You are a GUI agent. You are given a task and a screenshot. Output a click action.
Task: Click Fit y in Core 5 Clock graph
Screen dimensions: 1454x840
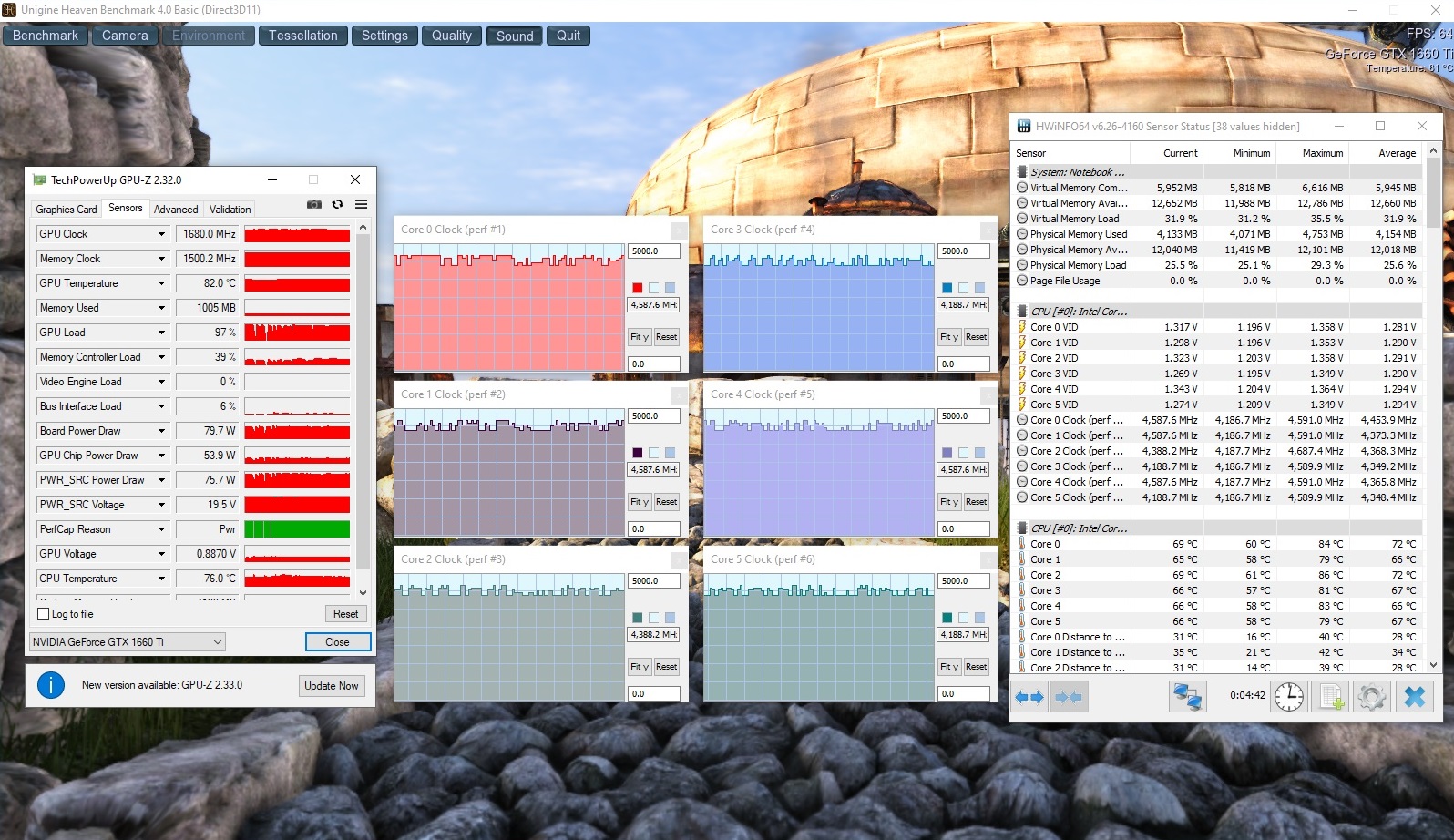point(949,667)
